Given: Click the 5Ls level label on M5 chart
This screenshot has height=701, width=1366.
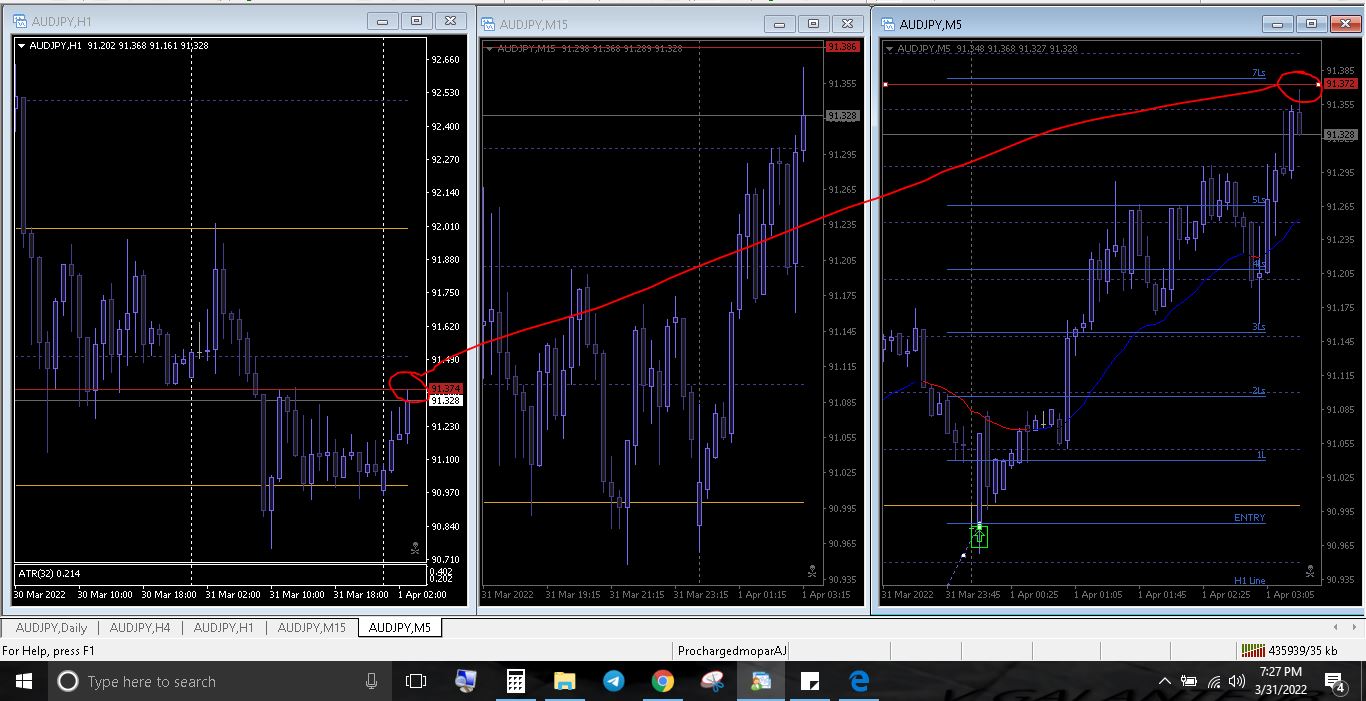Looking at the screenshot, I should coord(1258,200).
